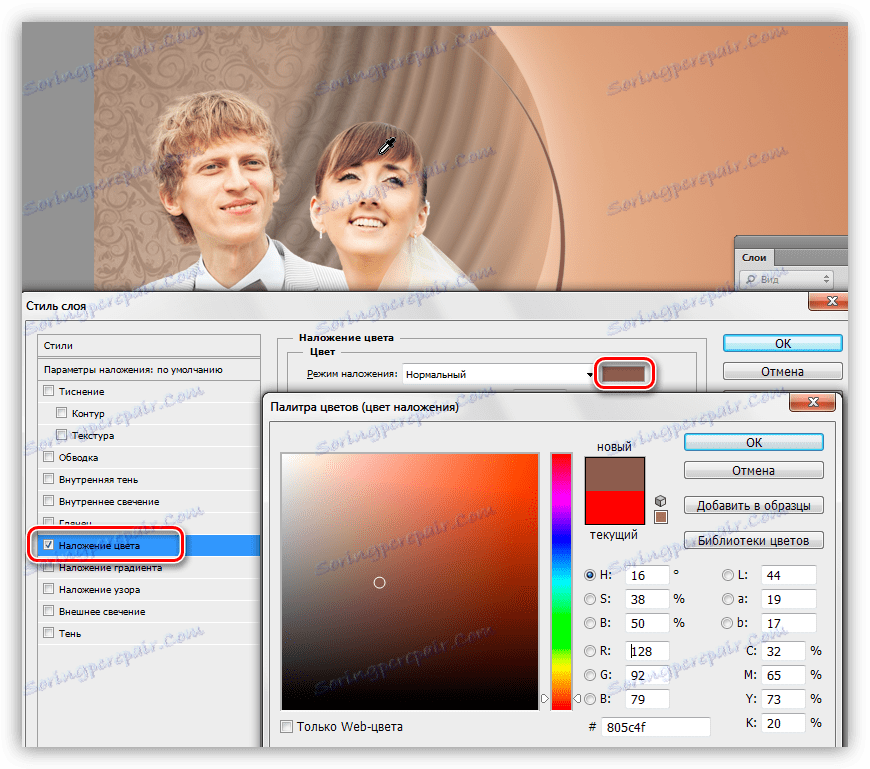The width and height of the screenshot is (870, 769).
Task: Click the Lab a field showing 19
Action: 788,599
